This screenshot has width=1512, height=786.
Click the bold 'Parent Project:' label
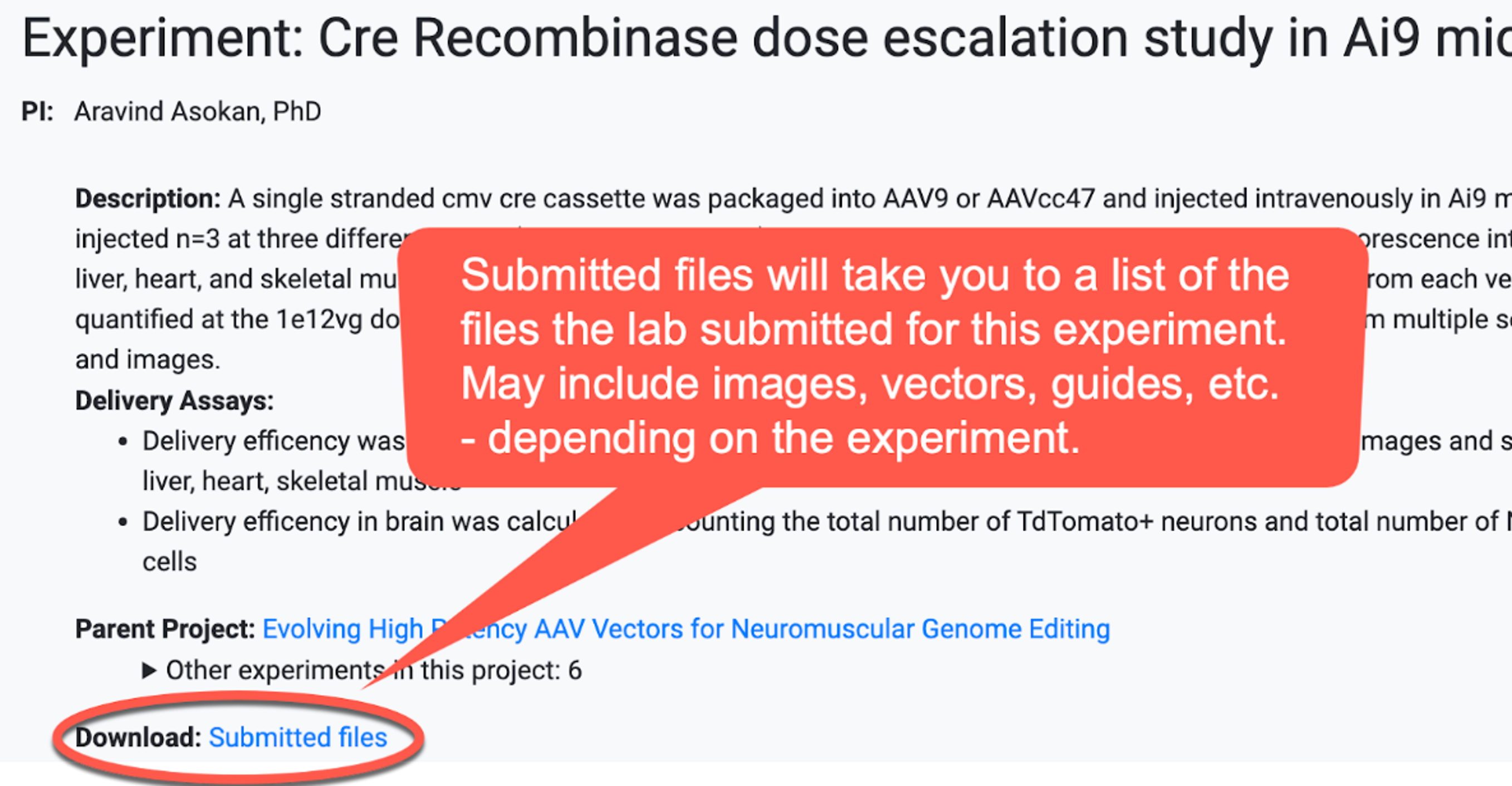click(x=164, y=630)
